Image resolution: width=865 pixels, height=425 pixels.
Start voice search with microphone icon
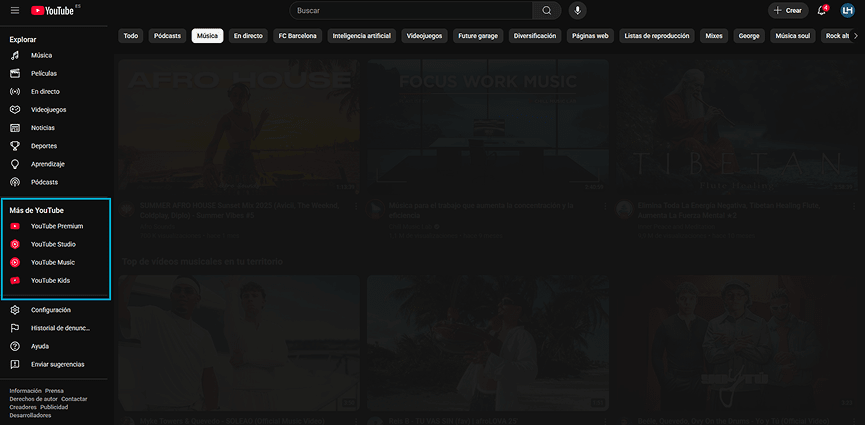(x=578, y=10)
